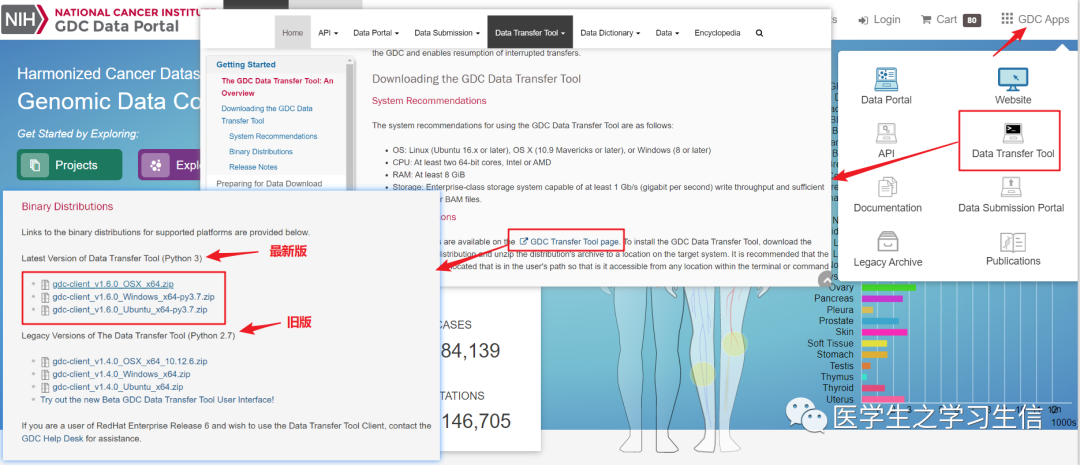Viewport: 1080px width, 465px height.
Task: Open the Encyclopedia menu item
Action: (717, 32)
